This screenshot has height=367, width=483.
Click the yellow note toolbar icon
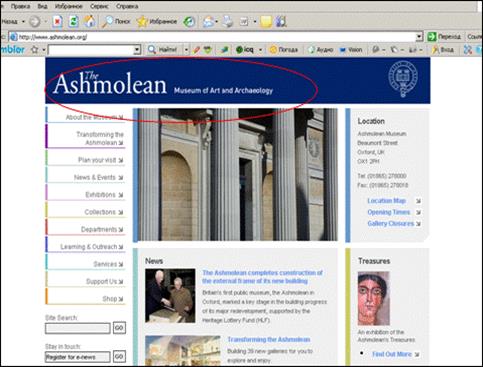coord(266,22)
